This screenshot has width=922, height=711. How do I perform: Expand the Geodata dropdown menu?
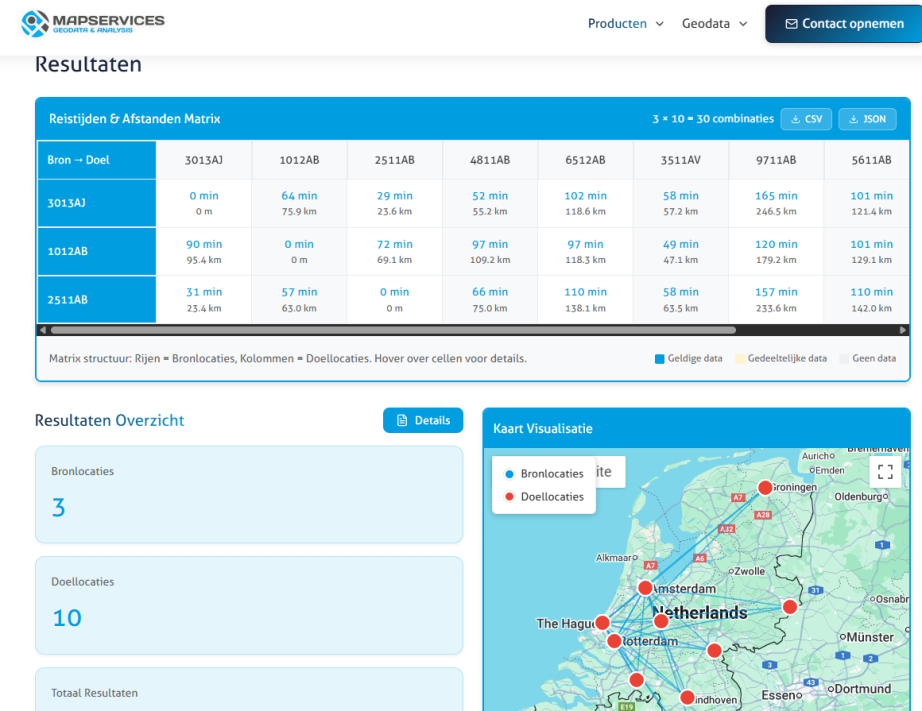click(714, 24)
